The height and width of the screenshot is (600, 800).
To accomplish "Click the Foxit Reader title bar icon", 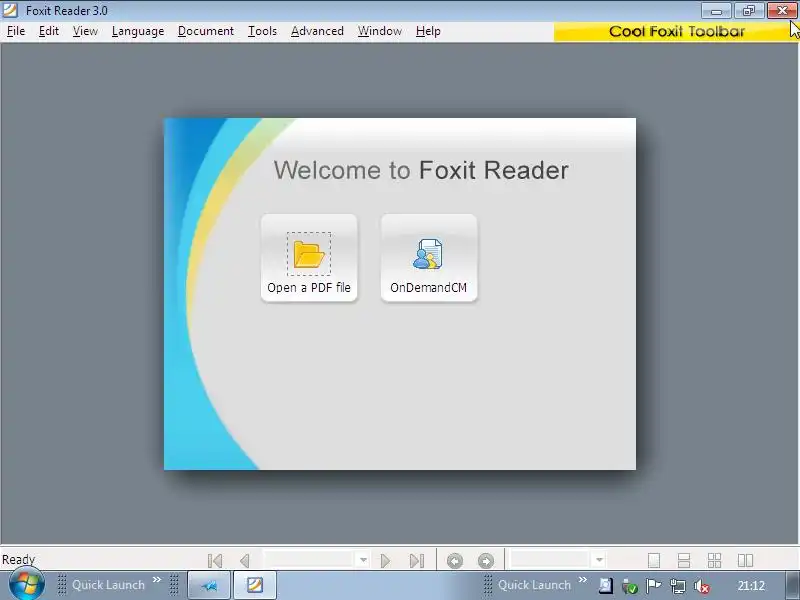I will [x=10, y=10].
